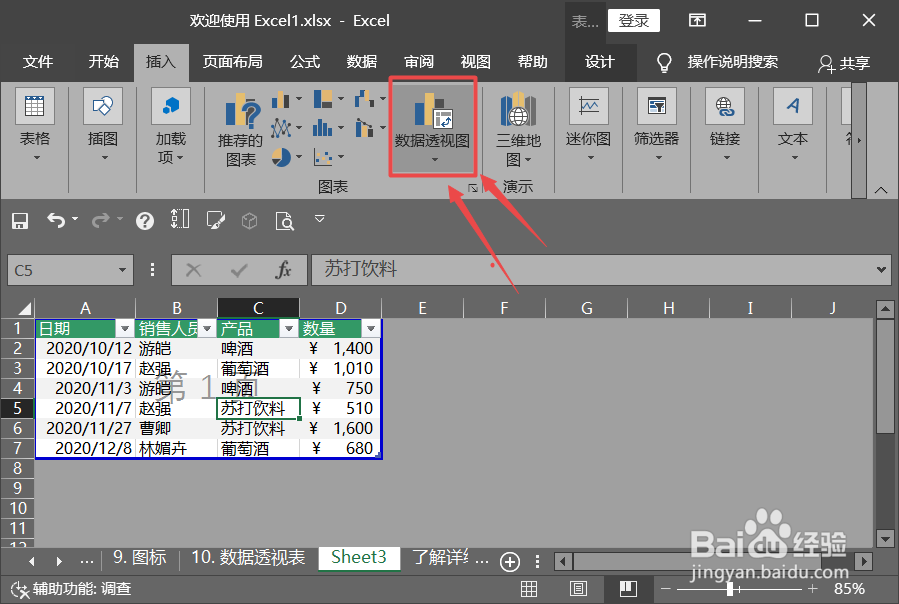Insert a hierarchy chart
Screen dimensions: 899x604
click(x=329, y=99)
